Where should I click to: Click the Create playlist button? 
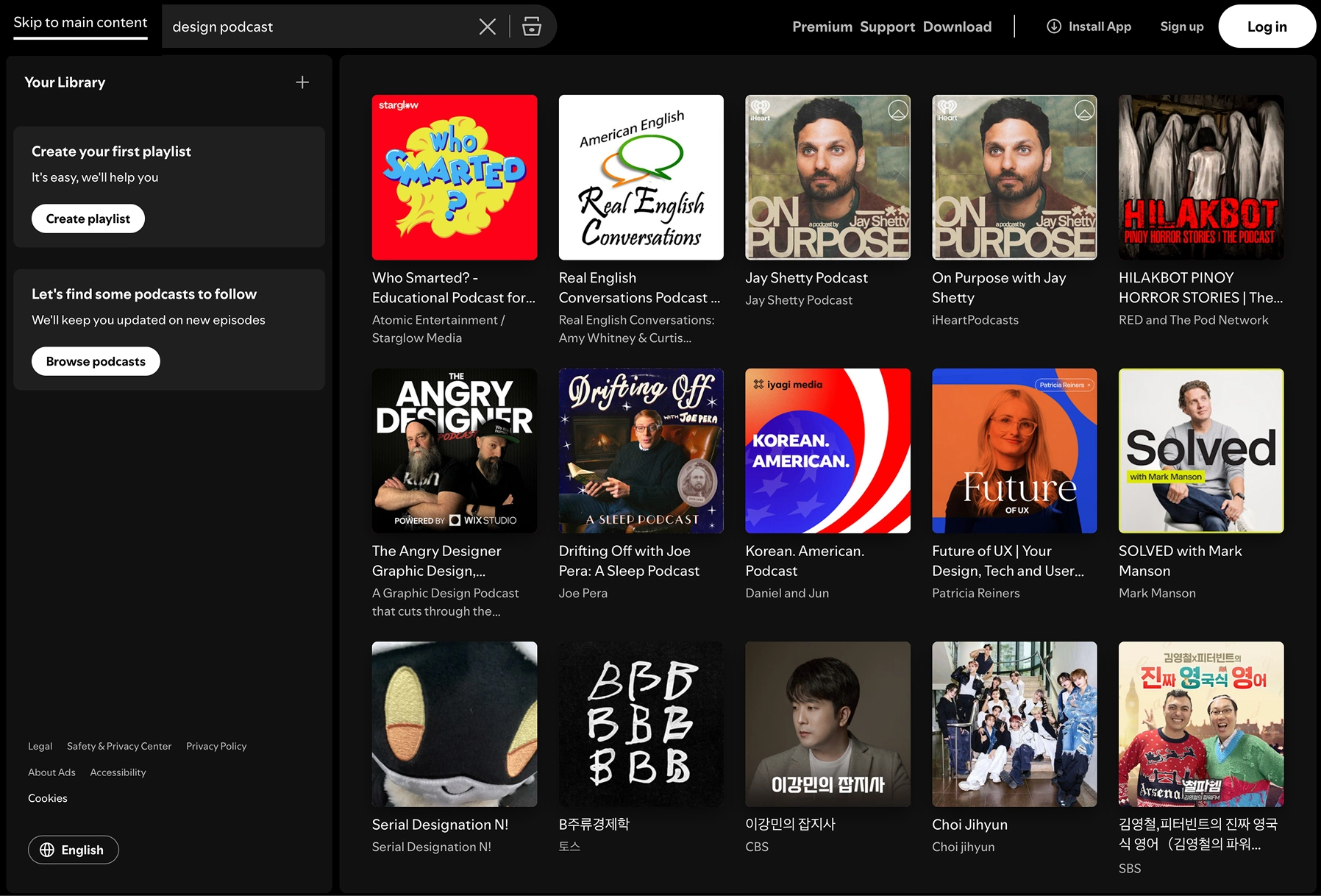point(88,218)
